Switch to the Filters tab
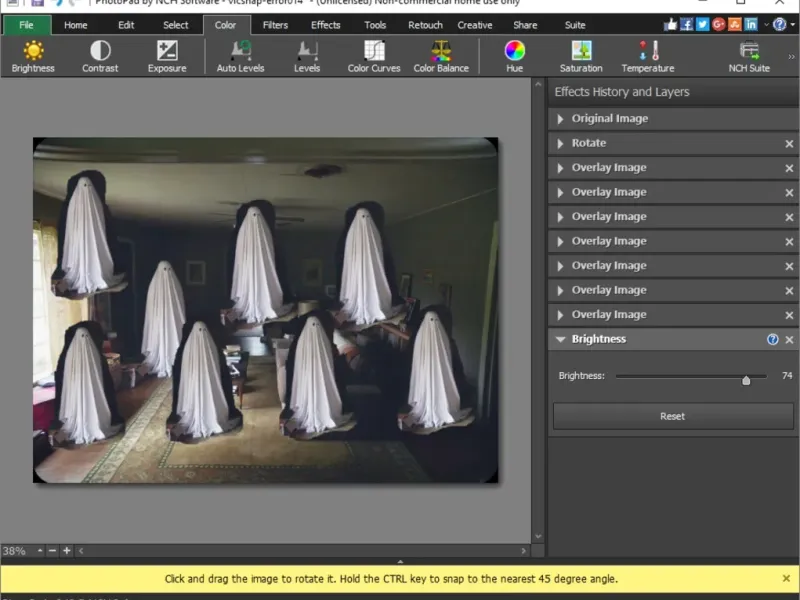 pyautogui.click(x=275, y=25)
